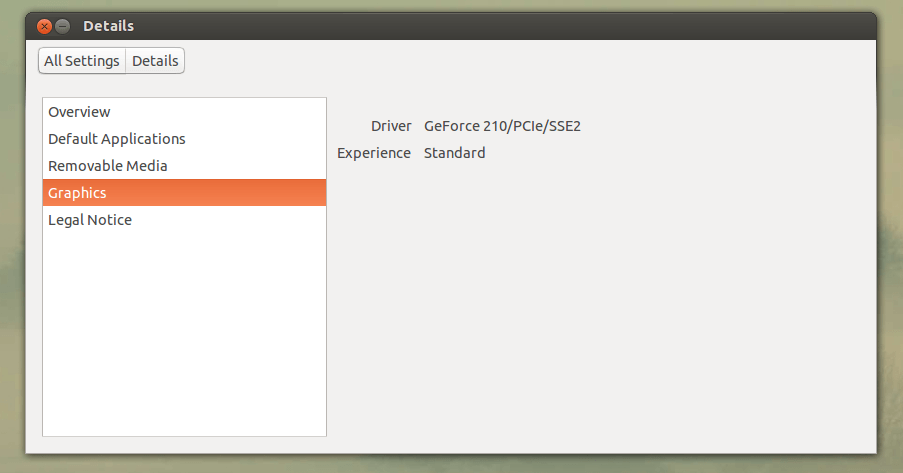Close the Details window
This screenshot has height=473, width=903.
(x=44, y=26)
